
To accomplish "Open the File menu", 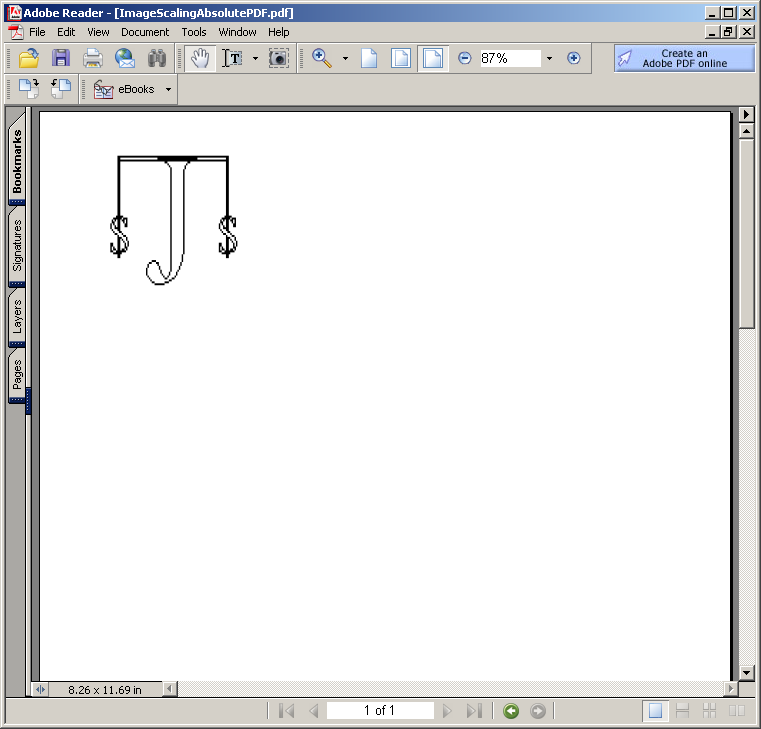I will 37,32.
